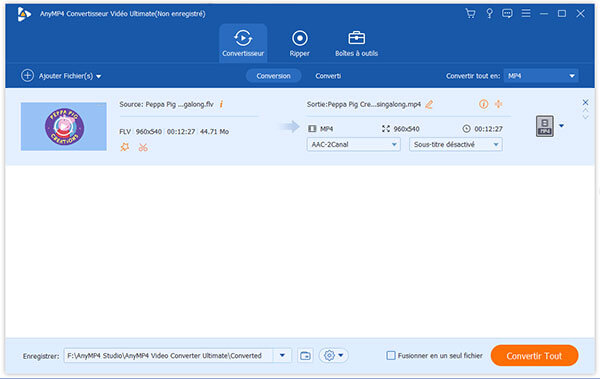The width and height of the screenshot is (600, 379).
Task: Show source file info icon
Action: pyautogui.click(x=221, y=104)
